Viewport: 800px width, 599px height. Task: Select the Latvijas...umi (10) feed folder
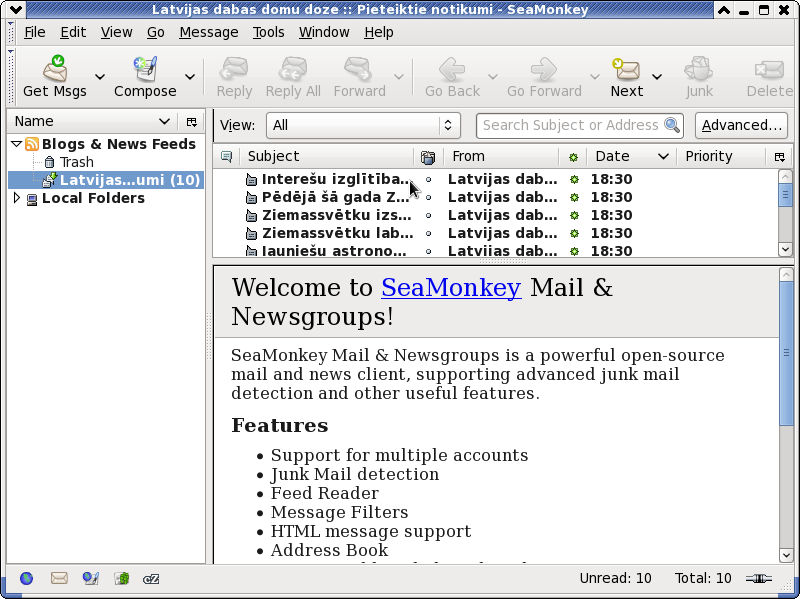[x=122, y=180]
